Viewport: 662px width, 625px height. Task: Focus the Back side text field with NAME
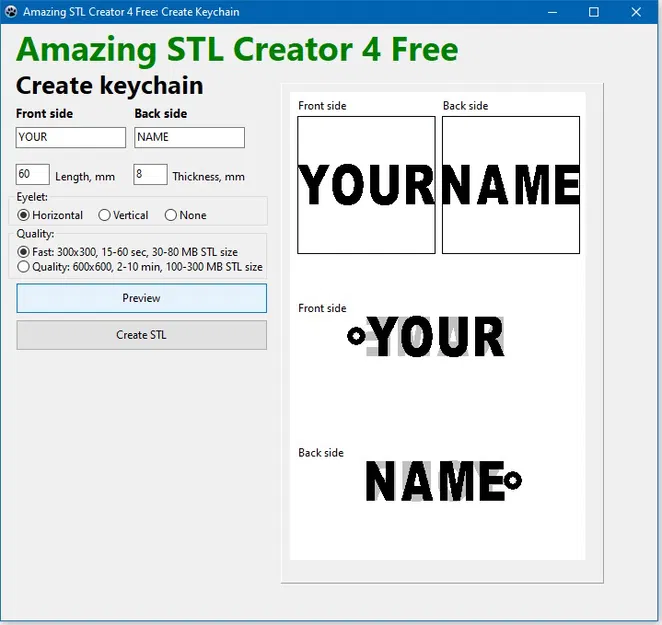tap(190, 138)
